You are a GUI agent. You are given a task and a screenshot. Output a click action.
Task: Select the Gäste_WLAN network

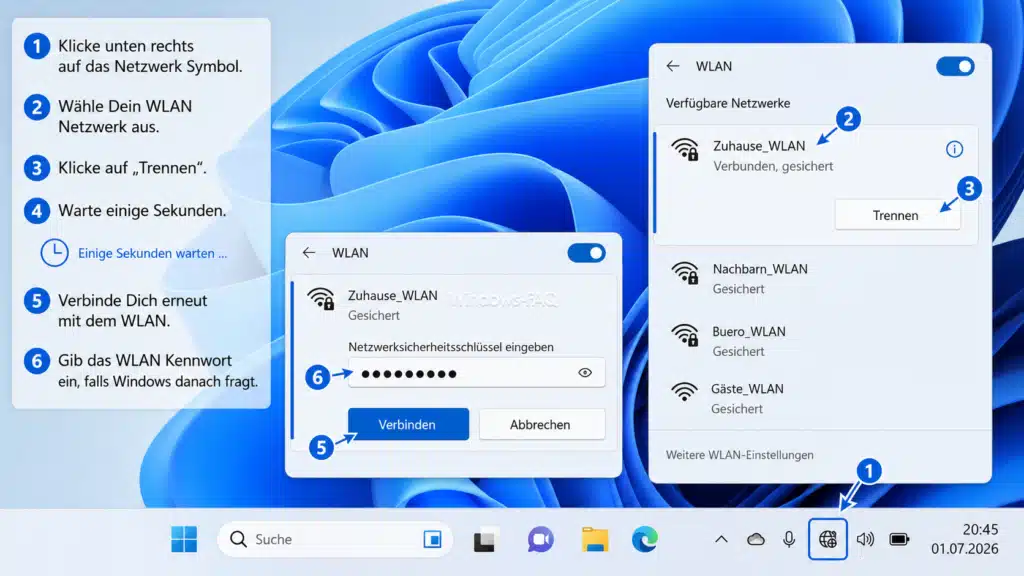816,398
